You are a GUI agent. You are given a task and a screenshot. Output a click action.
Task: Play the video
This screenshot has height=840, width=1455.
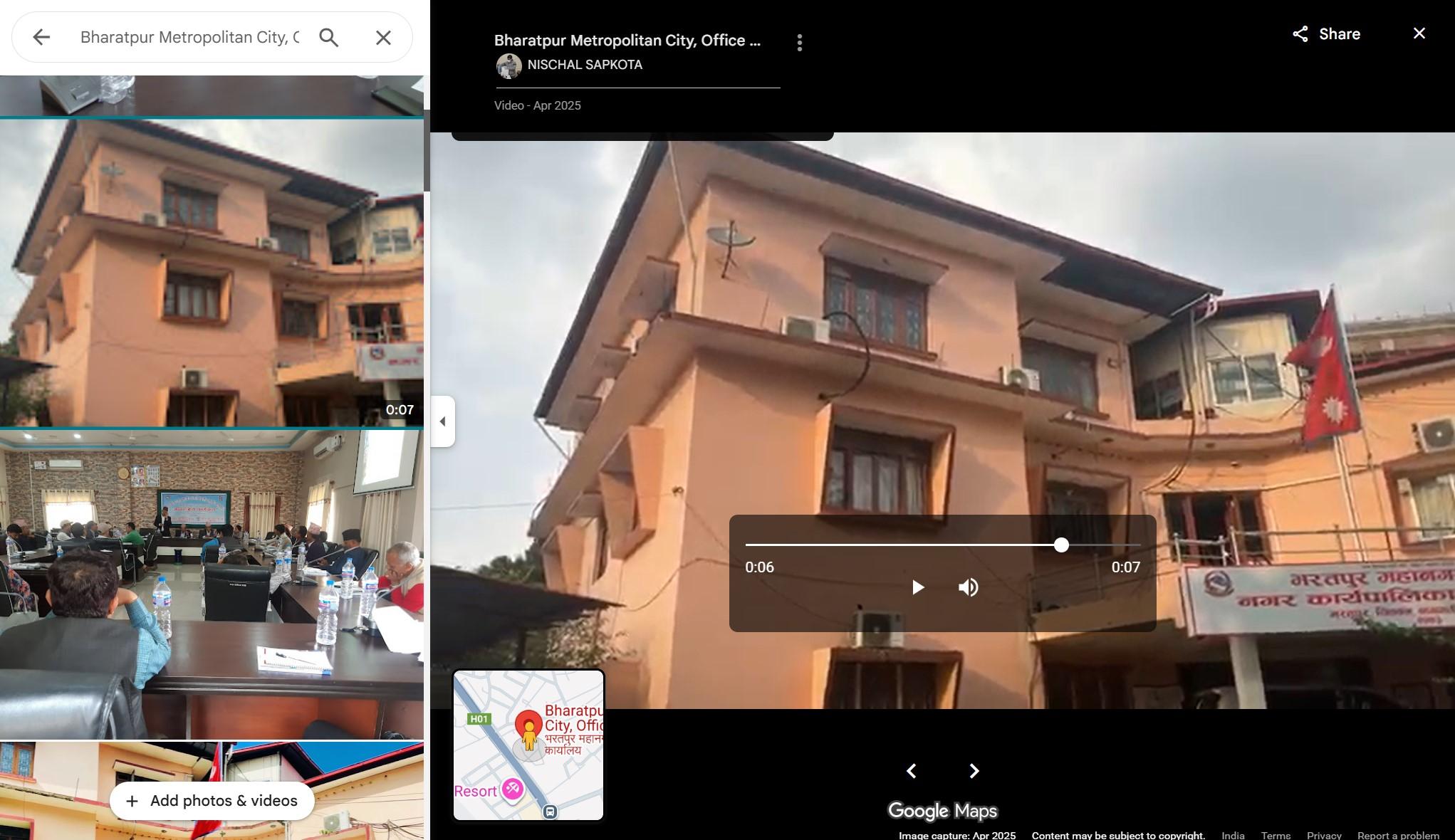click(x=917, y=587)
